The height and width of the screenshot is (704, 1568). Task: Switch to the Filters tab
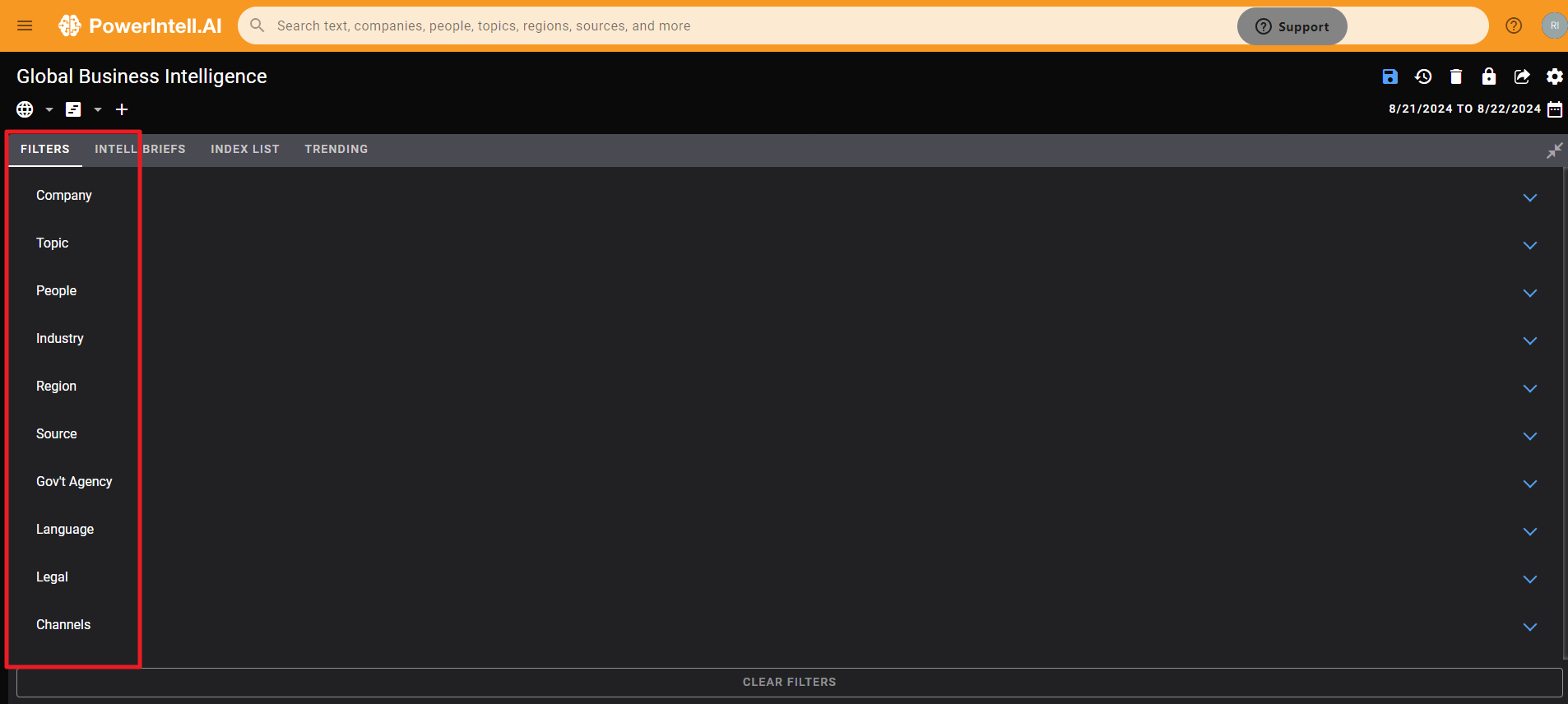pyautogui.click(x=45, y=149)
